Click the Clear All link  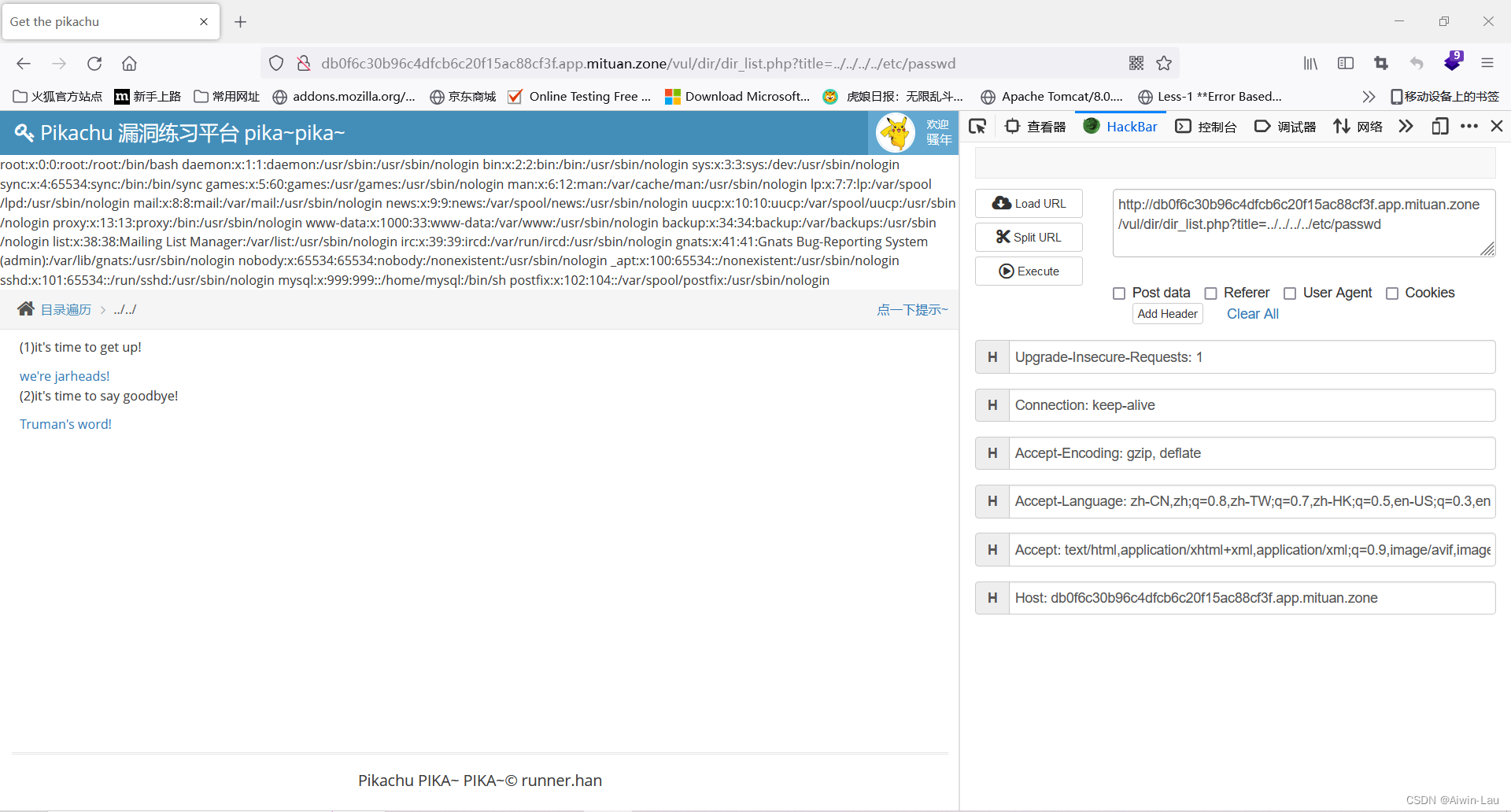[x=1253, y=314]
